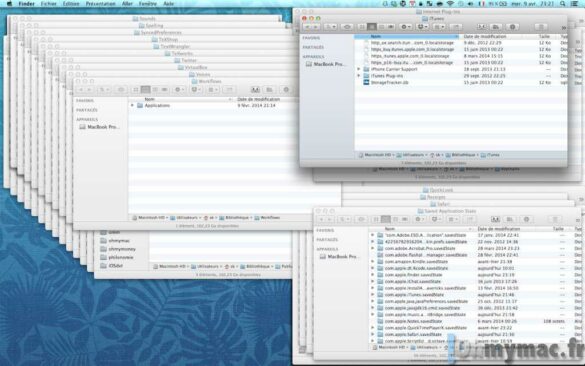Open Action gear menu in iTunes window
The image size is (585, 366).
405,27
